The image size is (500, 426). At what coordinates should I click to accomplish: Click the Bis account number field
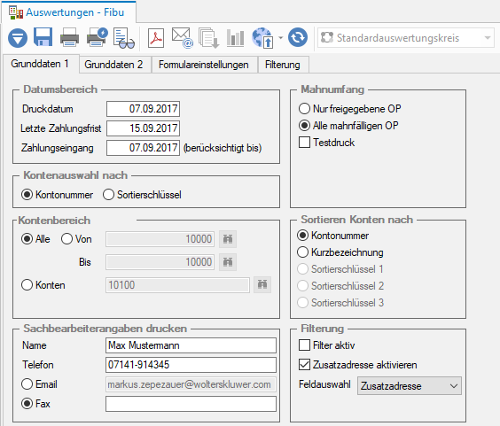tap(160, 262)
